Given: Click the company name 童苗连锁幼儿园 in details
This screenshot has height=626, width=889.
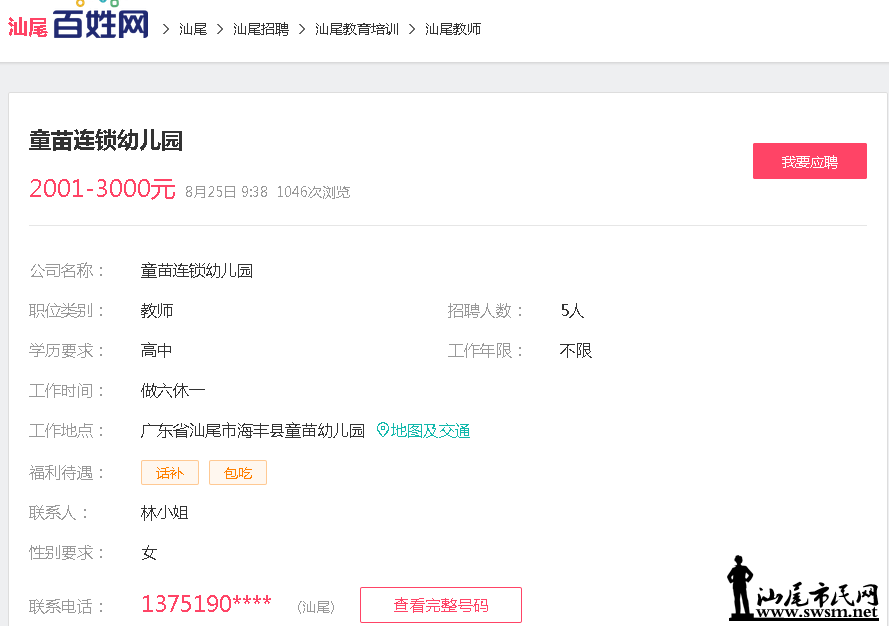Looking at the screenshot, I should [x=196, y=270].
